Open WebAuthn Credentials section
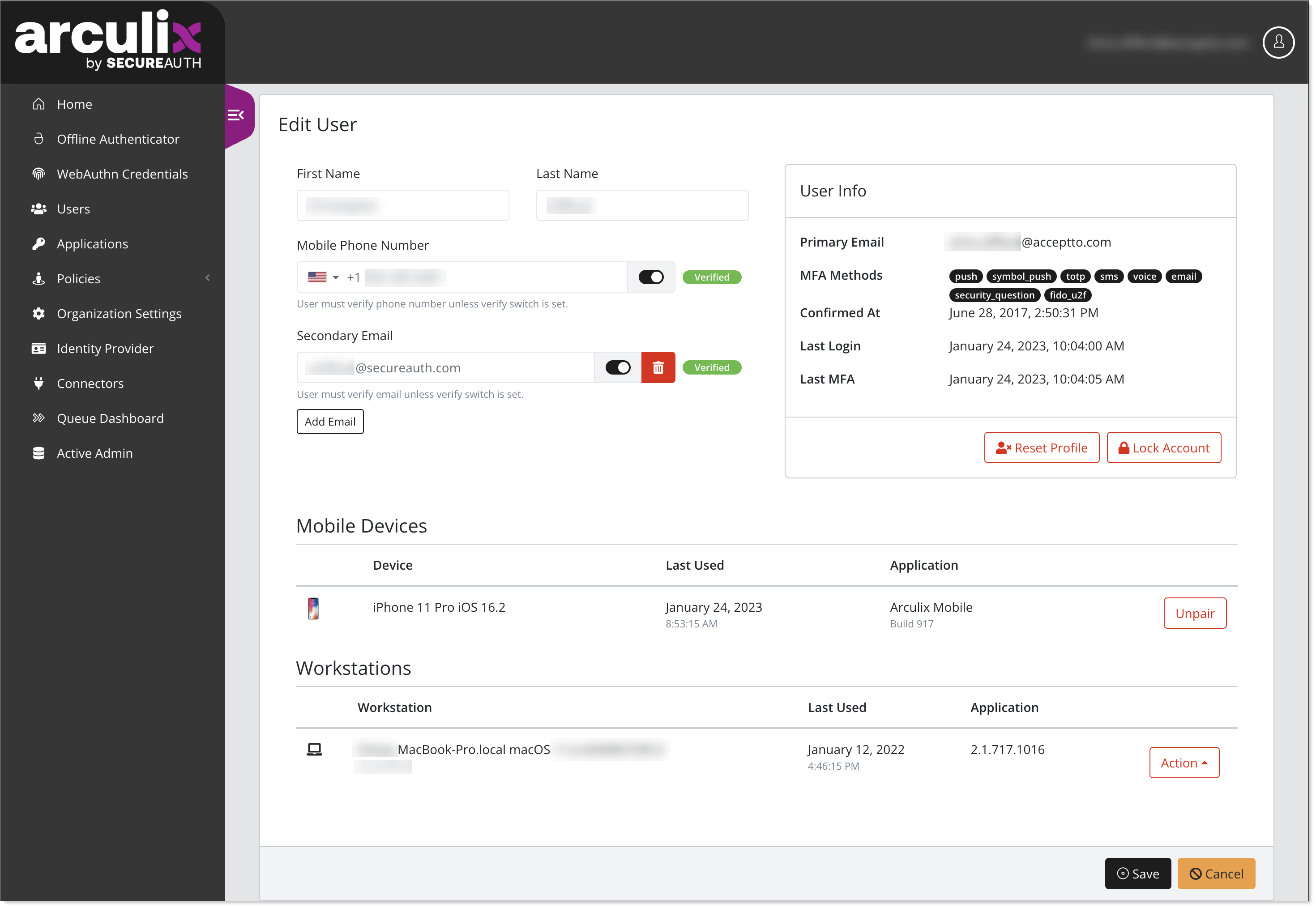Screen dimensions: 1316x908 click(122, 173)
